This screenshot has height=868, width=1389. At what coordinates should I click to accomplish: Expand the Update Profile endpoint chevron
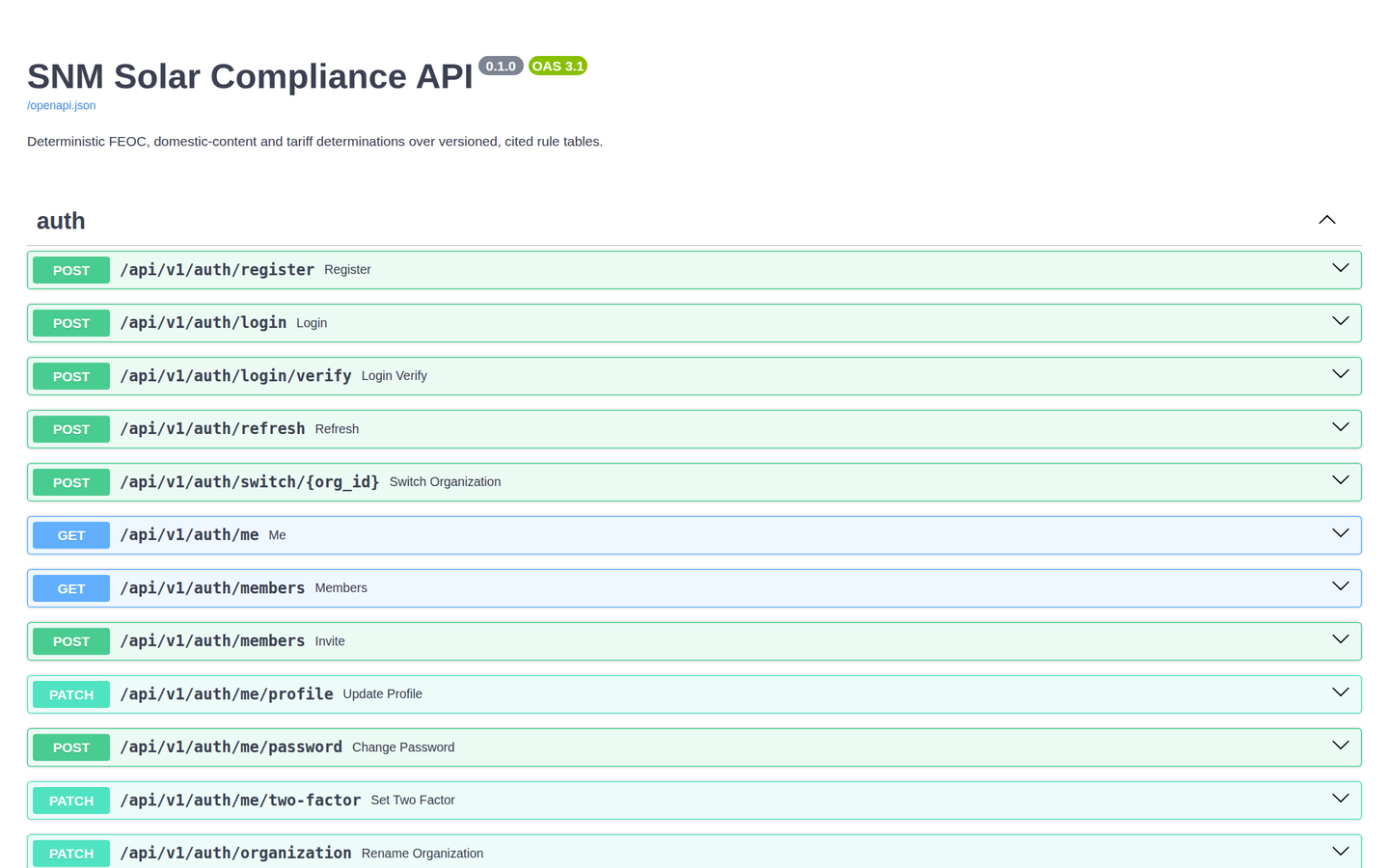point(1341,692)
